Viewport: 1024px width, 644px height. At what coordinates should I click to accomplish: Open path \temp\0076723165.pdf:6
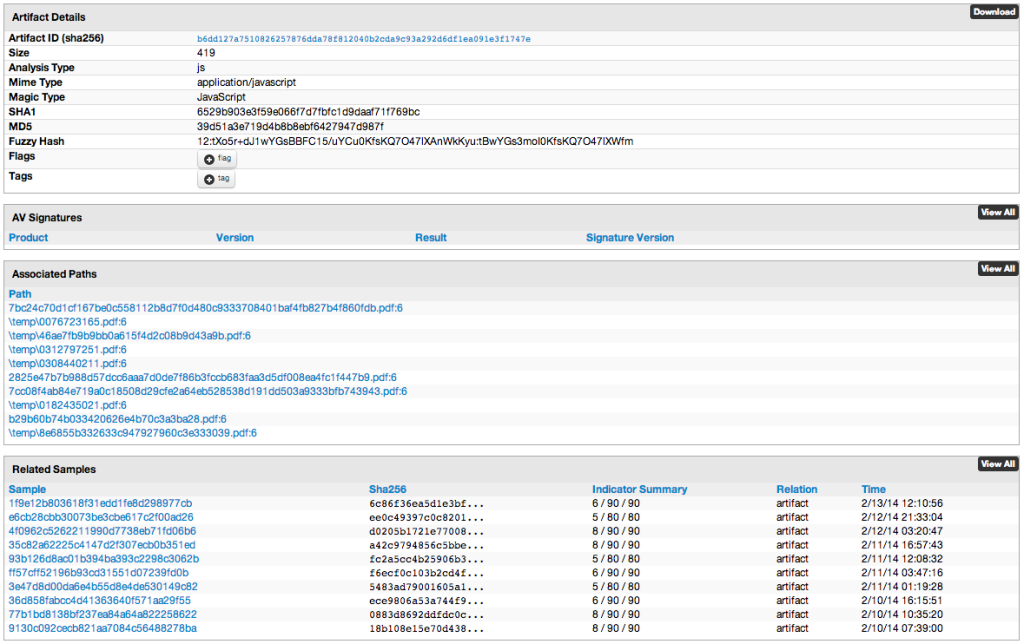click(x=68, y=322)
